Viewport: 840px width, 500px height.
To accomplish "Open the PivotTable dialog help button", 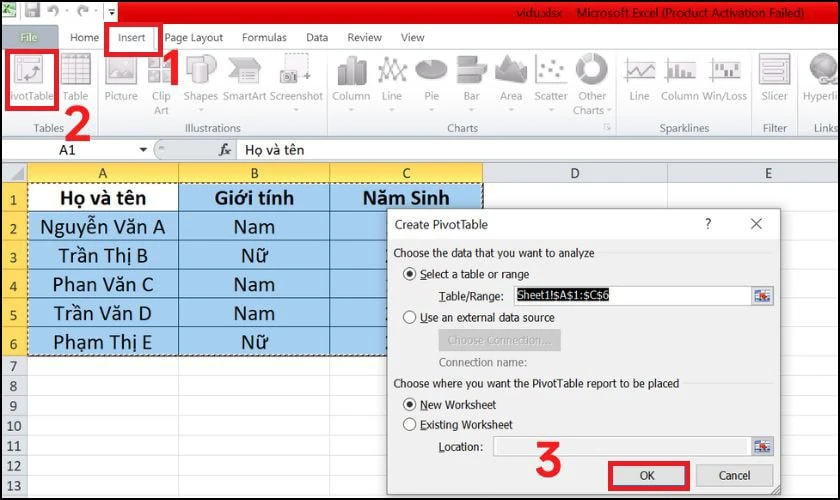I will point(708,223).
